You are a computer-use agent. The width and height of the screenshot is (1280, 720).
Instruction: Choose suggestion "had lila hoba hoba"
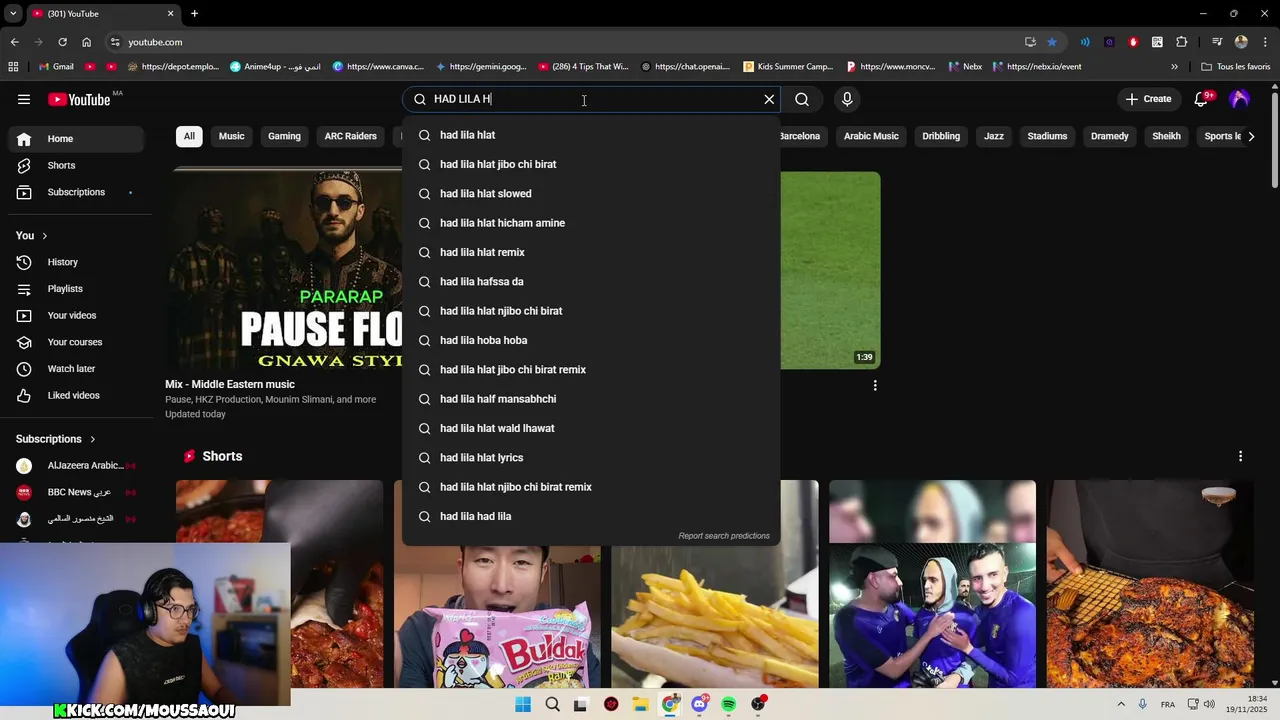click(x=591, y=340)
